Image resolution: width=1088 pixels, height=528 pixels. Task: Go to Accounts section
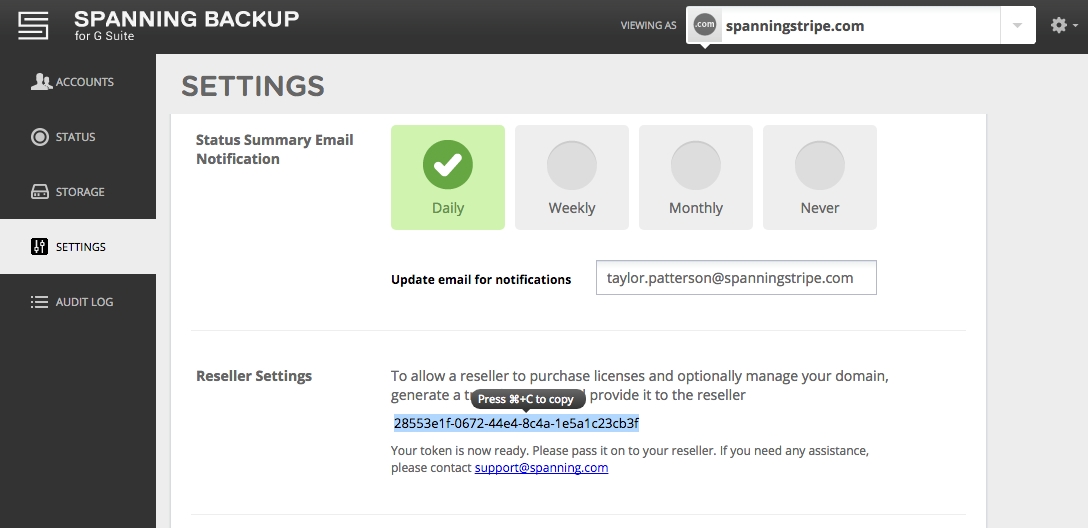coord(78,82)
